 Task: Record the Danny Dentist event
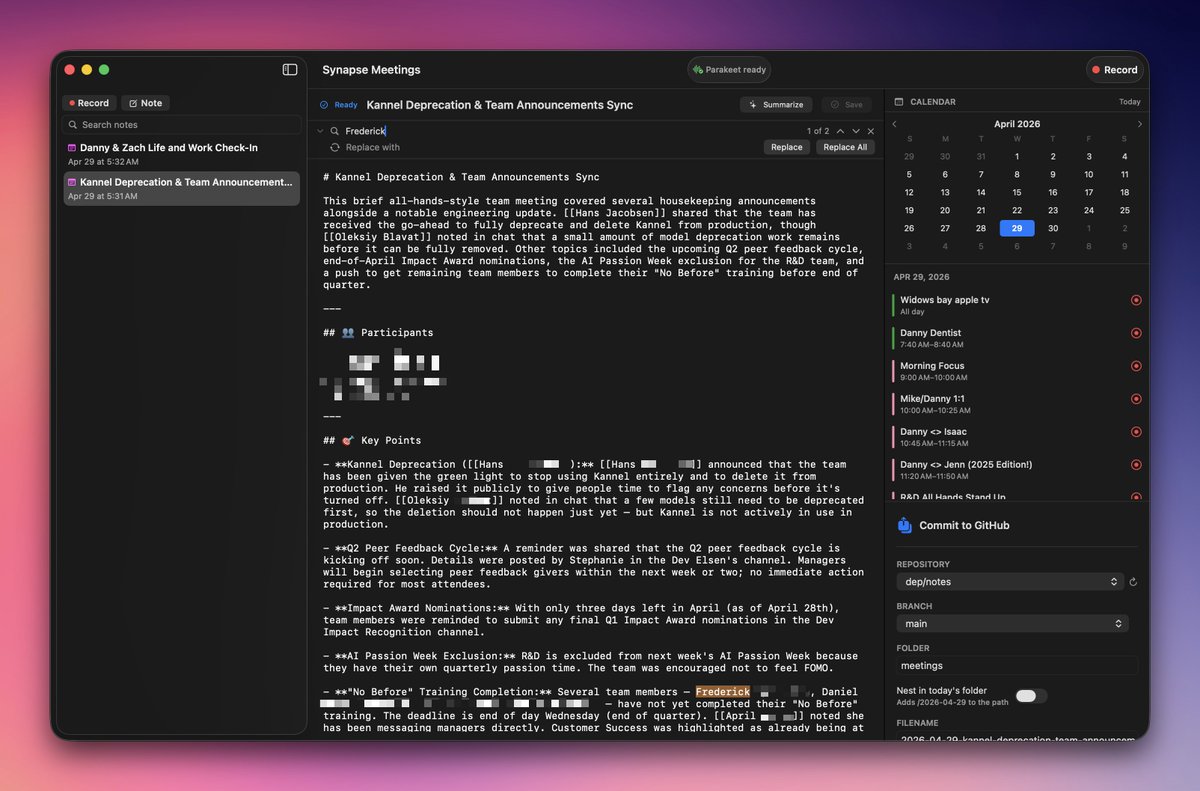pos(1136,333)
